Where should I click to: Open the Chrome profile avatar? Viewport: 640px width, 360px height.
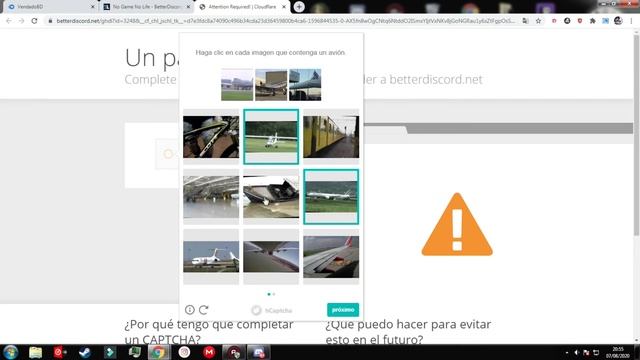point(618,21)
